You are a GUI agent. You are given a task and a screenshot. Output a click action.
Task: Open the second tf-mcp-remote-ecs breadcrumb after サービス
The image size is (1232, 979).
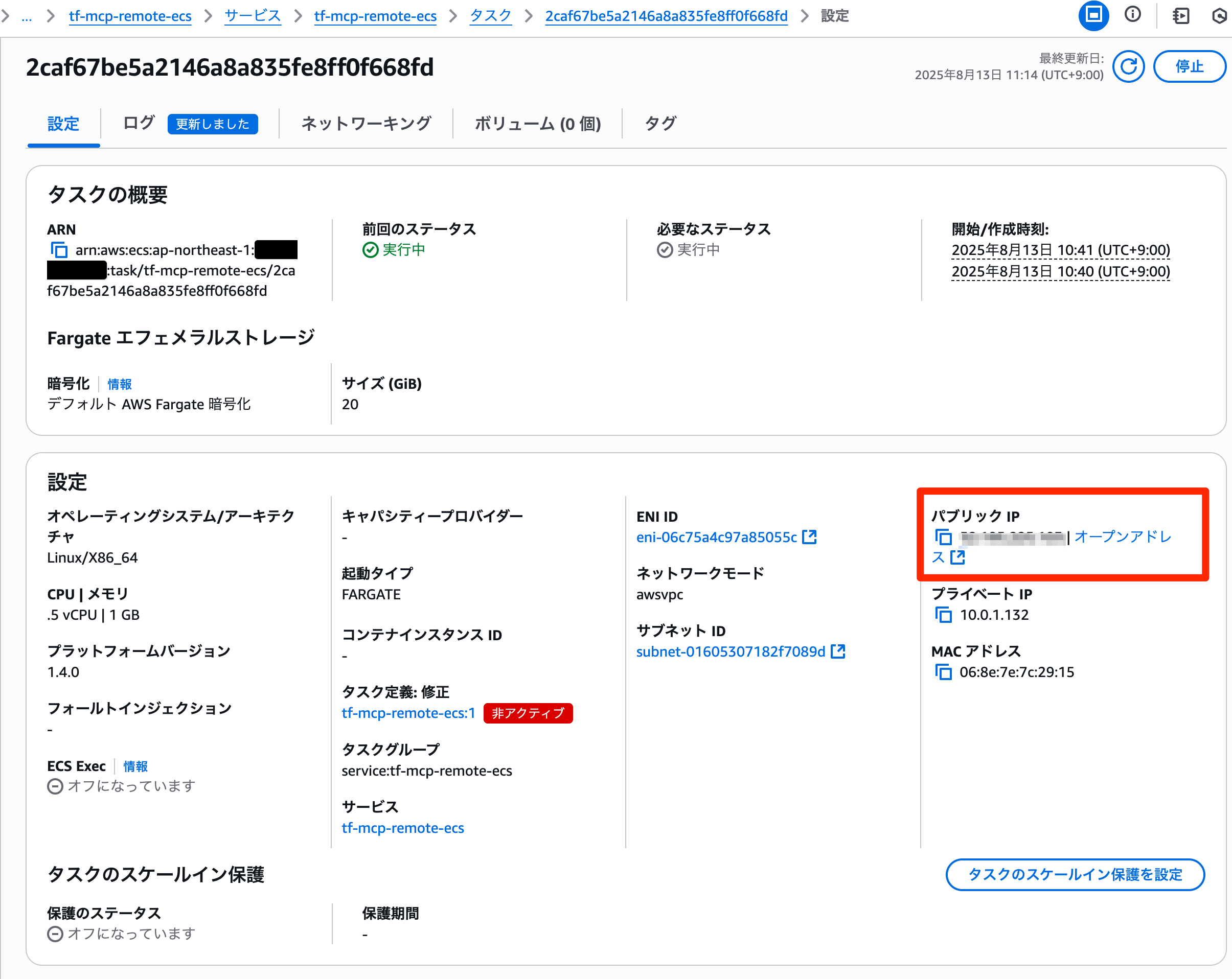point(375,16)
